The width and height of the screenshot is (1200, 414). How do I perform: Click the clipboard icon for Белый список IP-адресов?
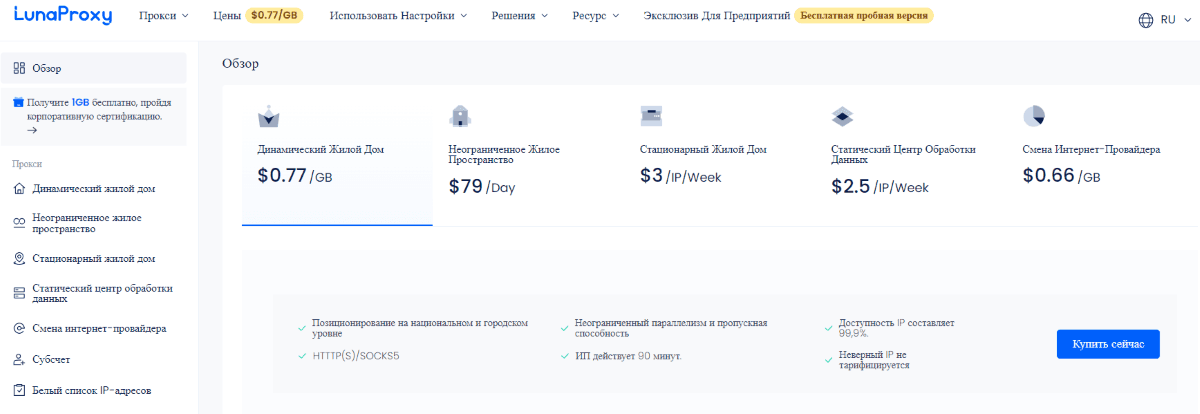point(19,391)
